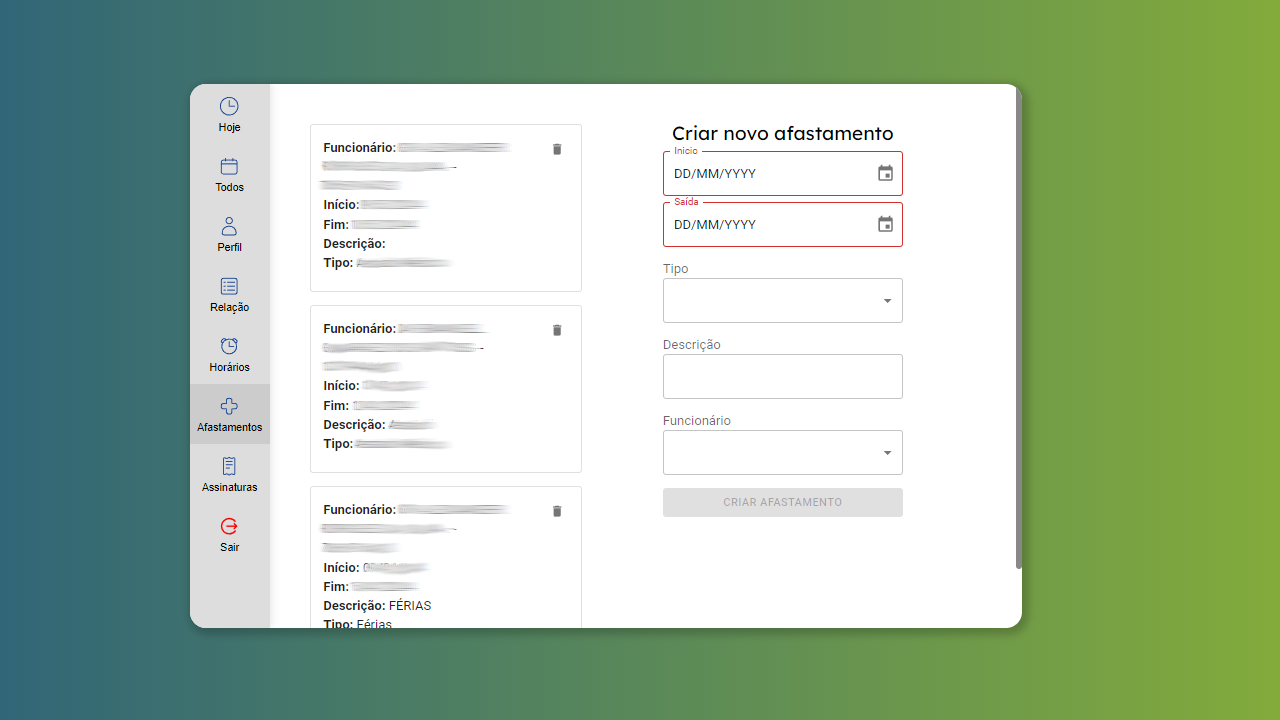The height and width of the screenshot is (720, 1280).
Task: Click the red Sair logout icon
Action: [229, 527]
